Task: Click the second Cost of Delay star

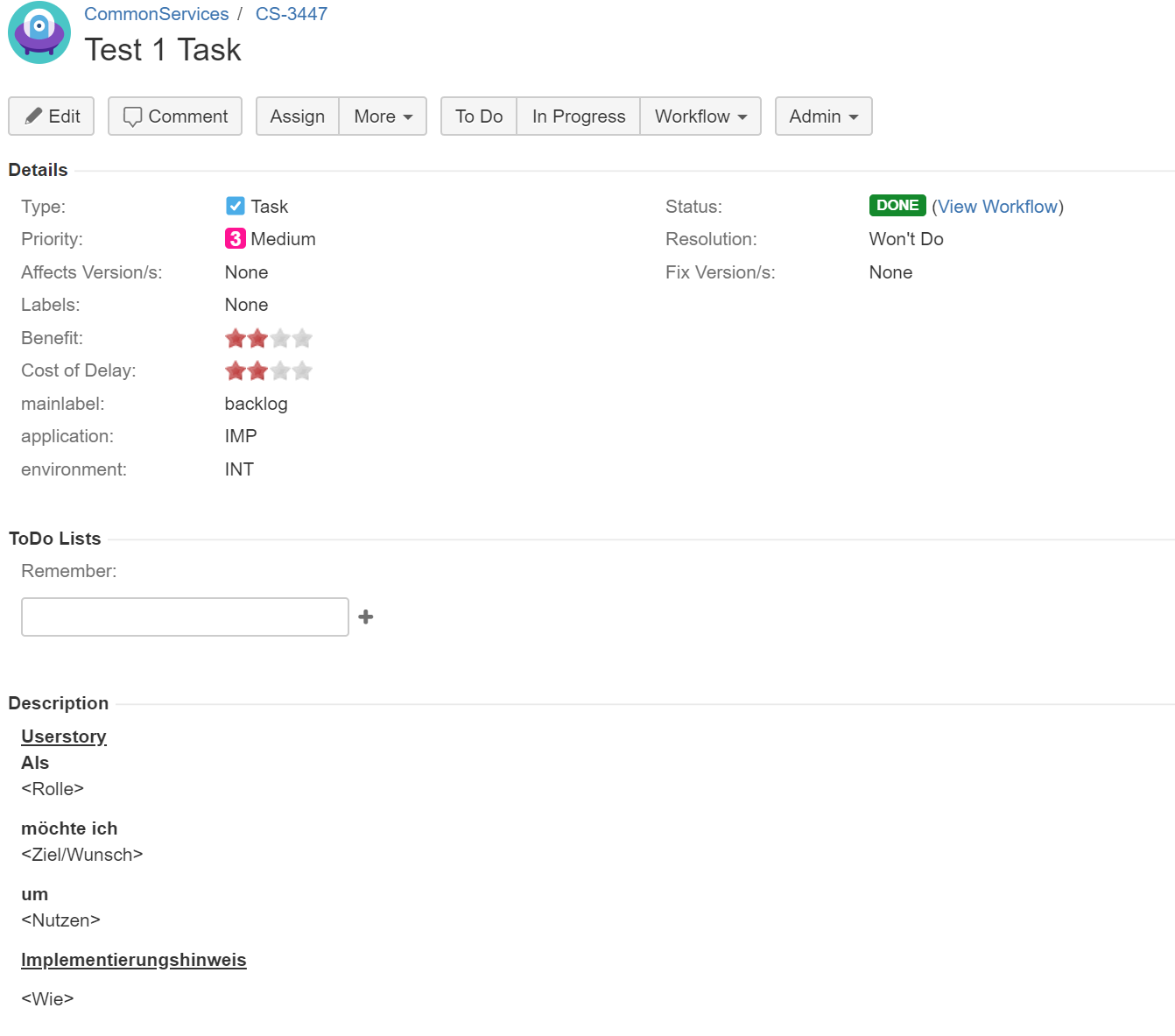Action: [257, 370]
